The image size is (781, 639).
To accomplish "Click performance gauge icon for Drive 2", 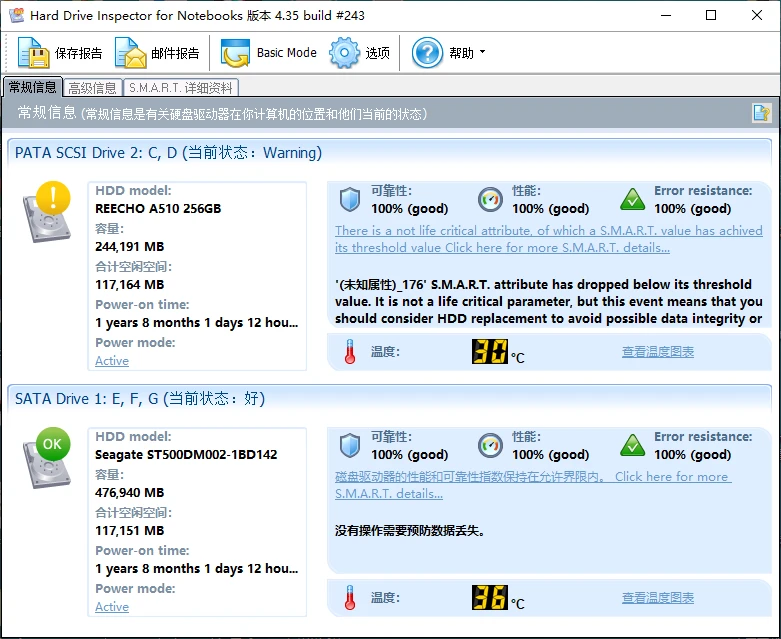I will coord(490,199).
